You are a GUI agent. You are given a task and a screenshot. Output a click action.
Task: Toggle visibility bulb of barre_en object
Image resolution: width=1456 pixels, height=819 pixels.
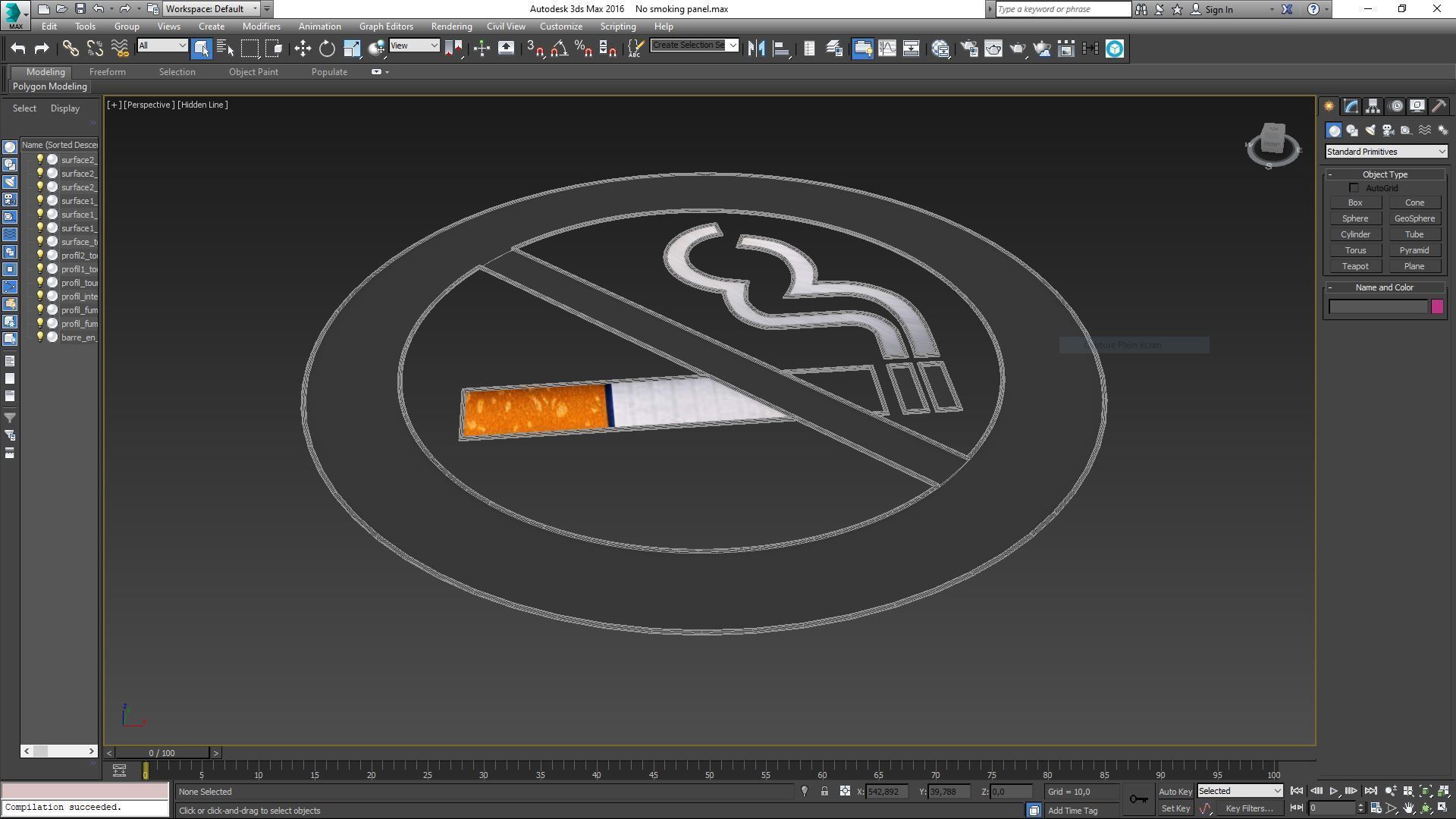click(x=40, y=337)
